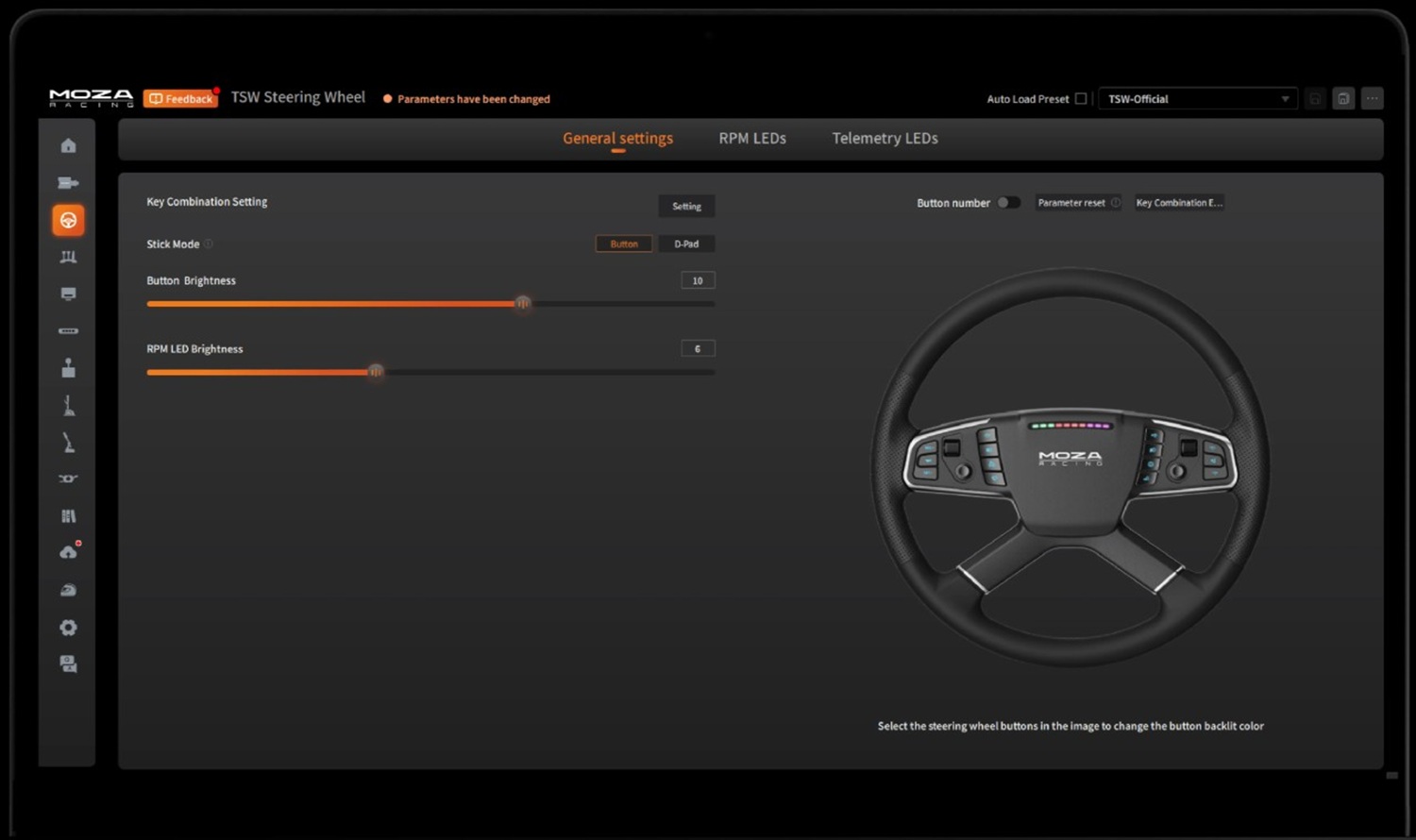Open the library books icon

point(68,516)
